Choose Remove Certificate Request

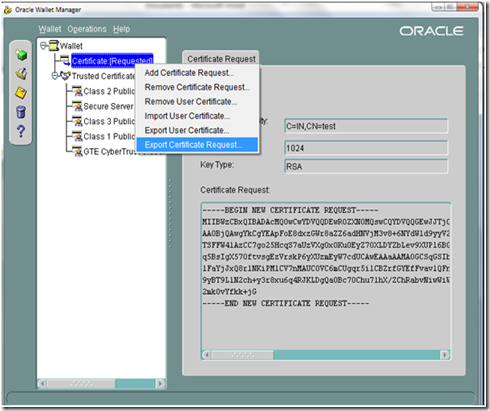[197, 87]
